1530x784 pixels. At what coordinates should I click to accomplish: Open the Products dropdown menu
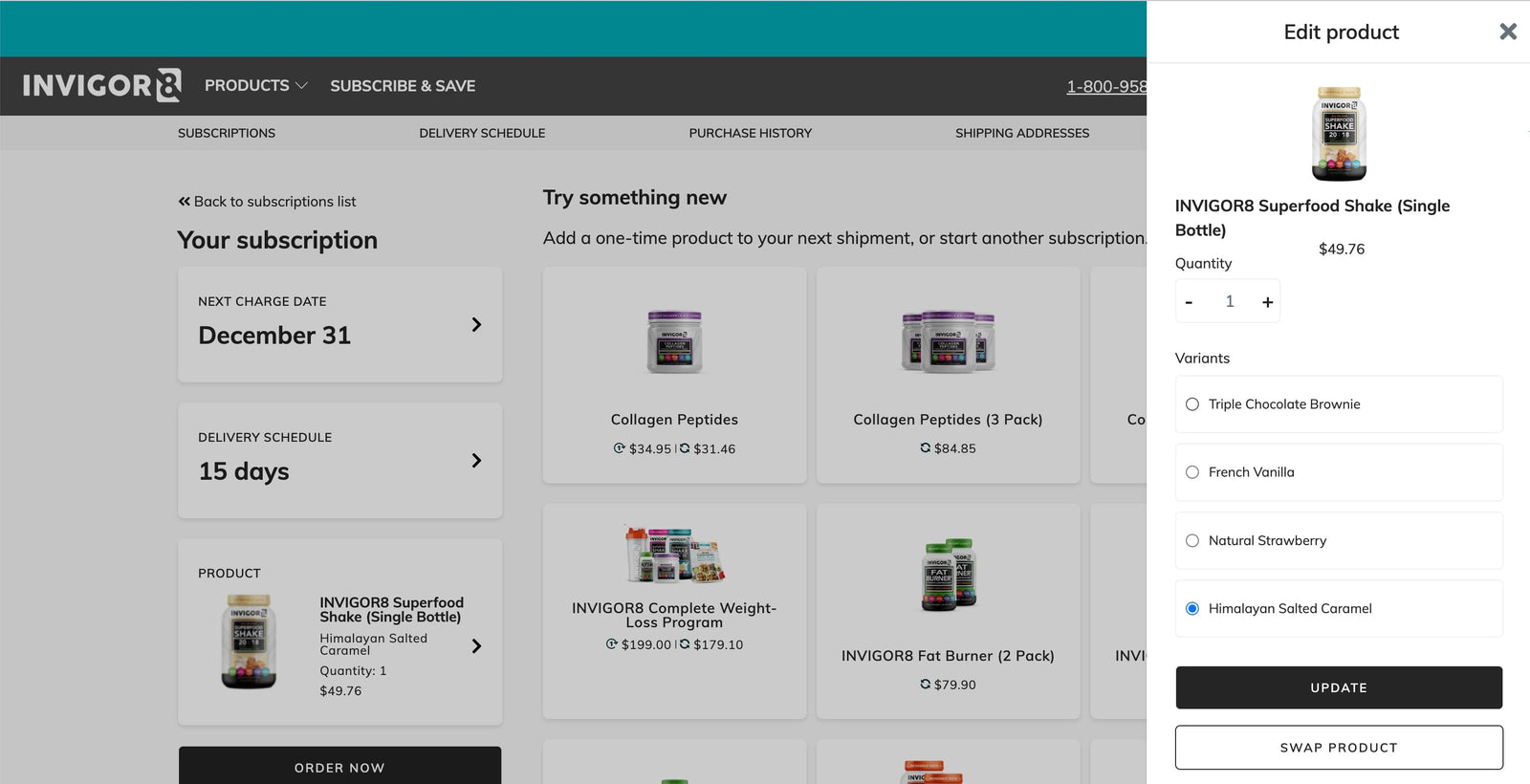(x=255, y=85)
